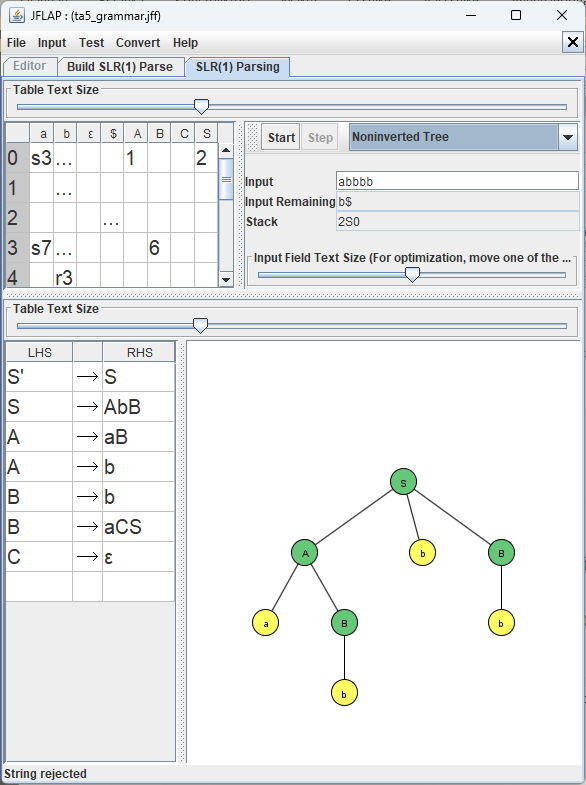Click the parse table vertical scrollbar thumb
The image size is (586, 785).
click(x=226, y=179)
